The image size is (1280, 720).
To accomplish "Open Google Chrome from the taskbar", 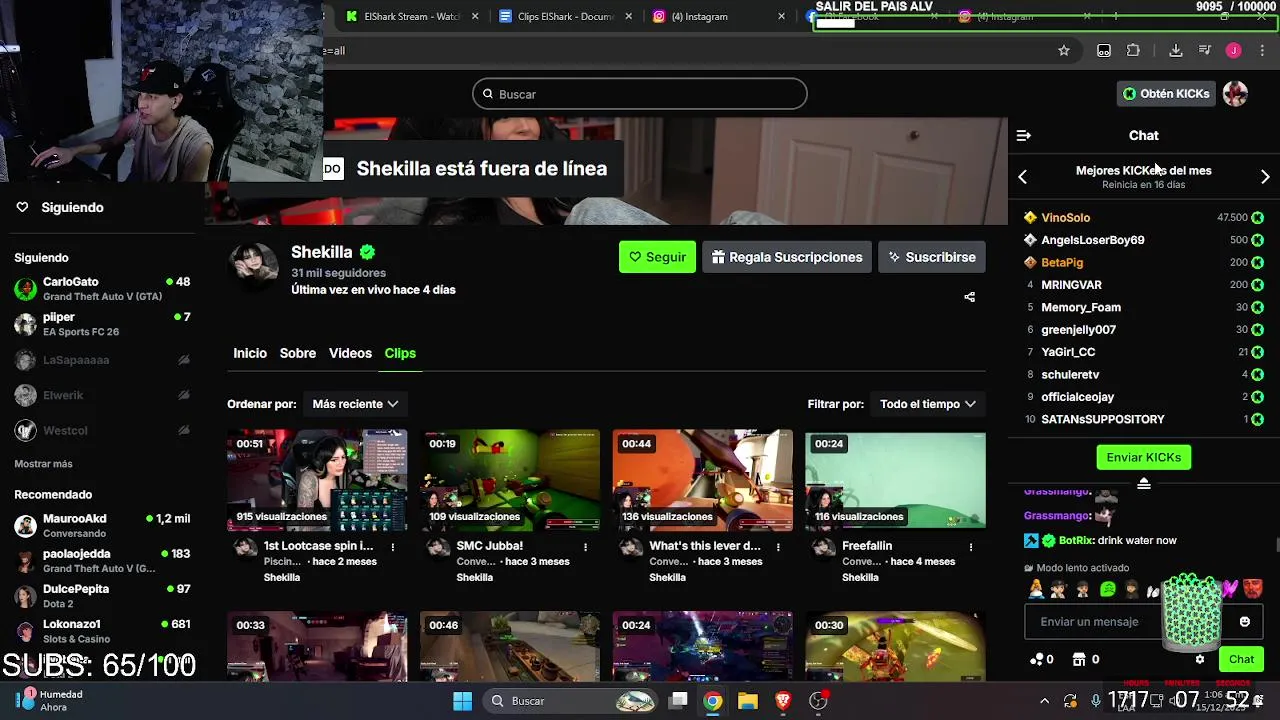I will [712, 701].
